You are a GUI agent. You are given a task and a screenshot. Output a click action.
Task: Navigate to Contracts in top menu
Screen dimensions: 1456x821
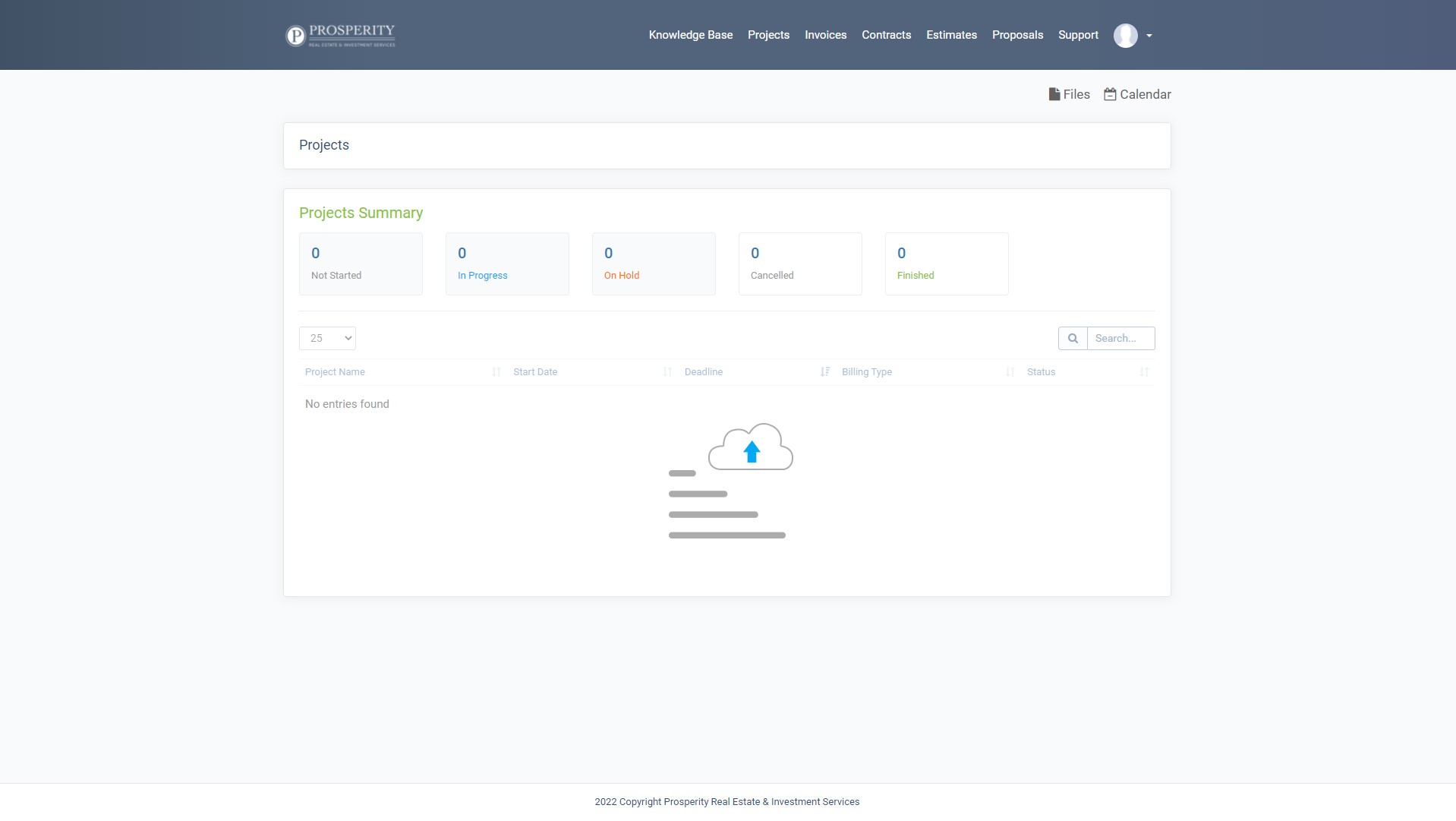click(x=886, y=35)
